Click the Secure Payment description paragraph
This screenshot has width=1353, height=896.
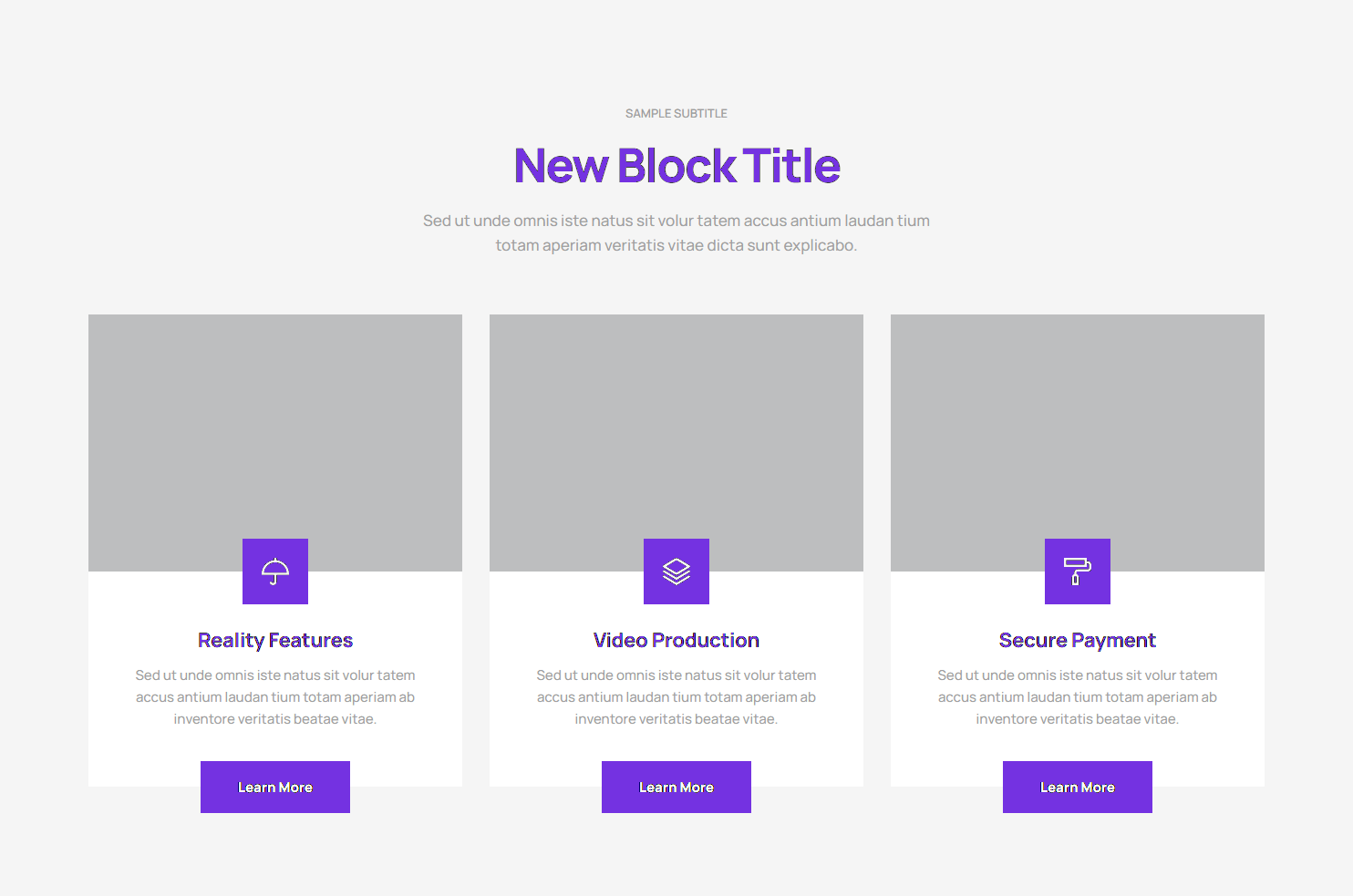point(1078,697)
